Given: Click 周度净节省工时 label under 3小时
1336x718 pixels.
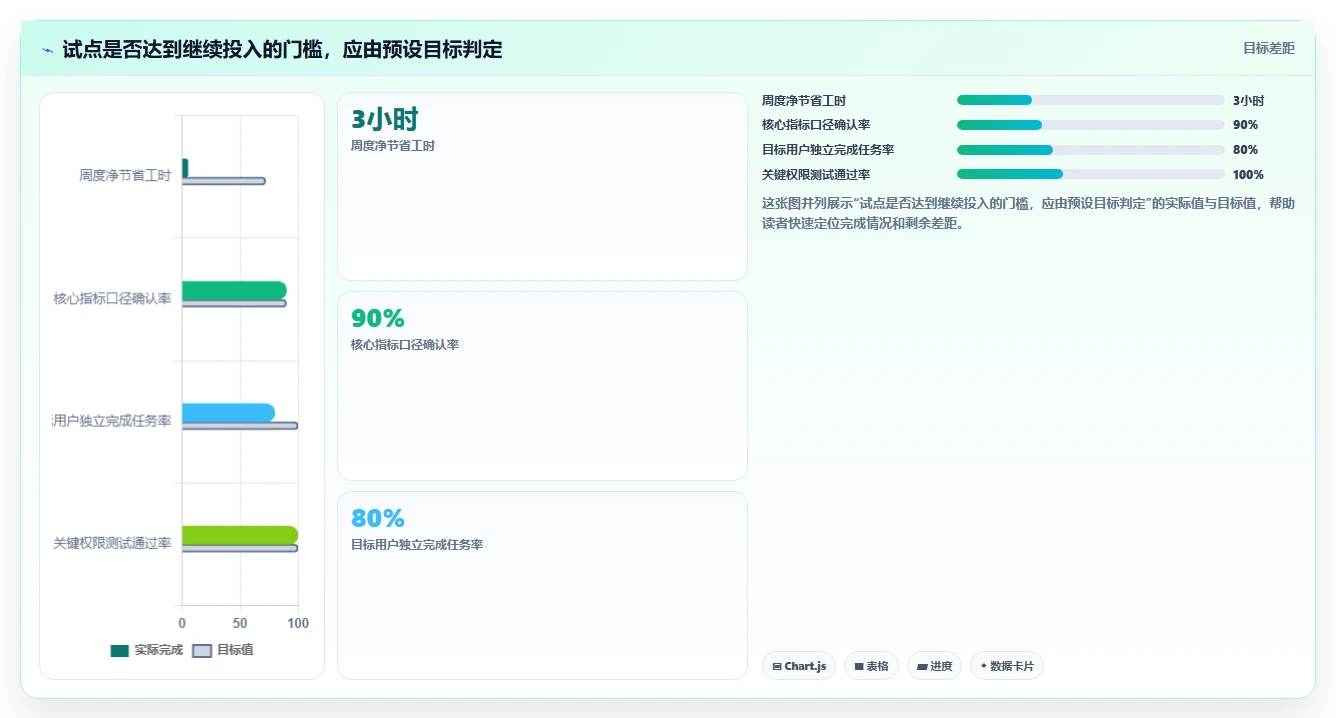Looking at the screenshot, I should 393,145.
